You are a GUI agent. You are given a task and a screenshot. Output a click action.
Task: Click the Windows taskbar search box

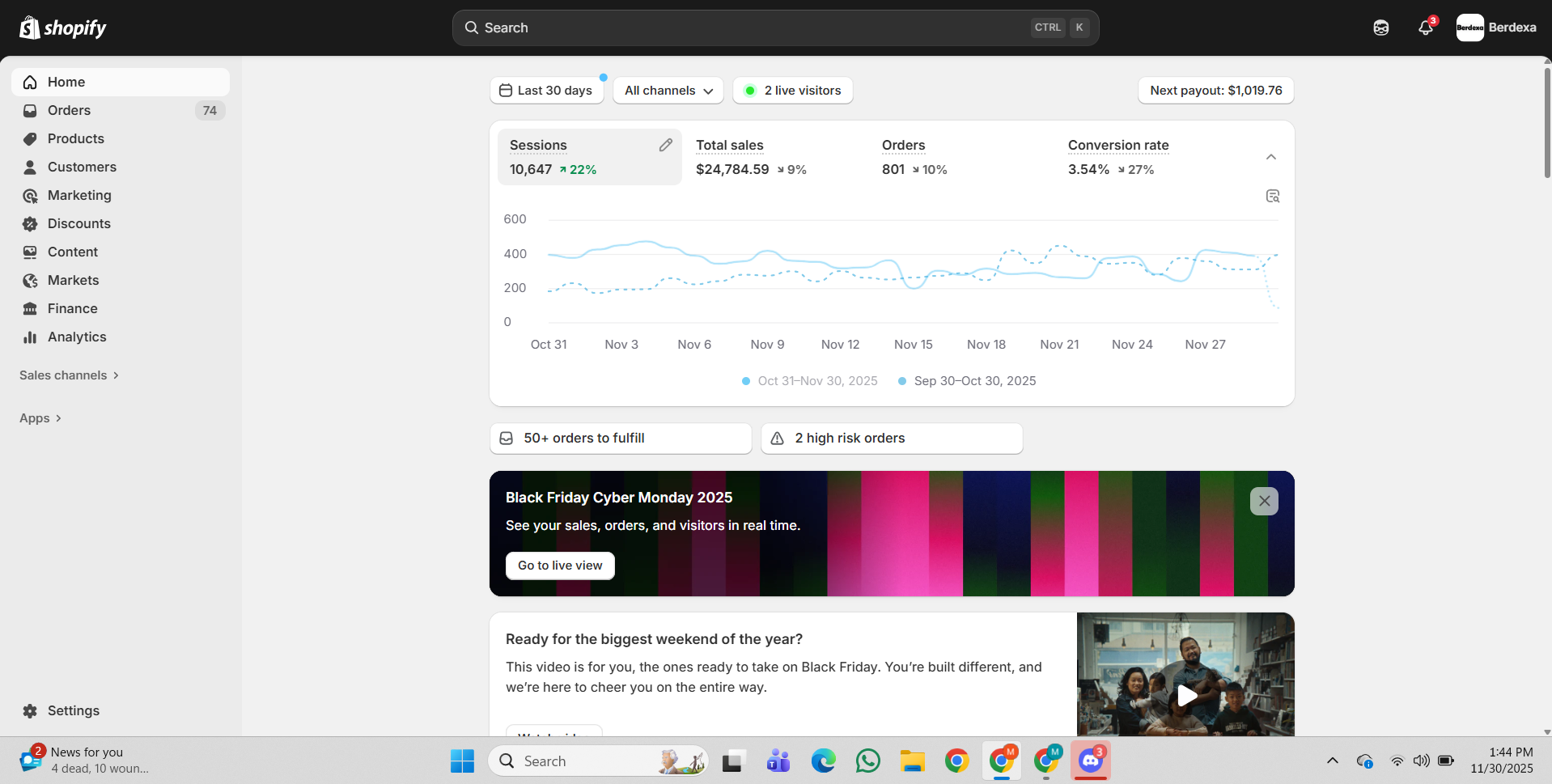(x=598, y=761)
